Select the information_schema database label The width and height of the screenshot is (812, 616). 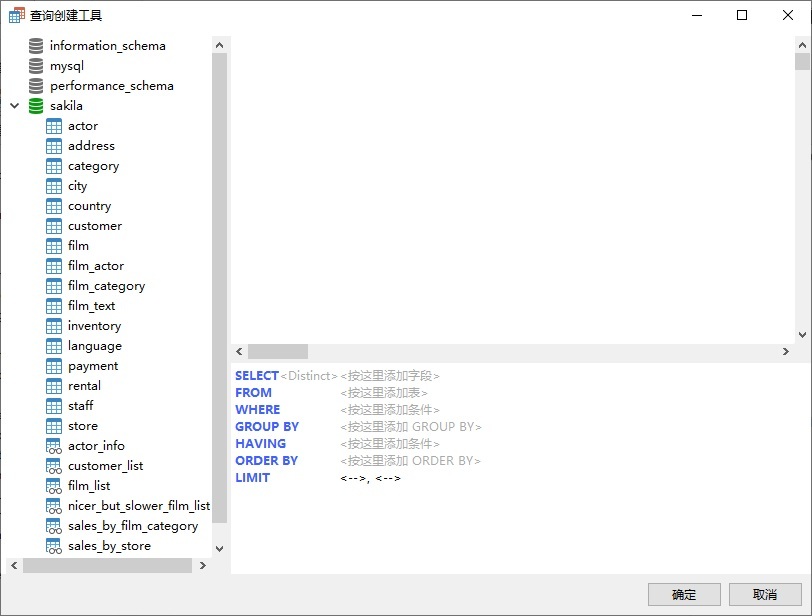(x=108, y=46)
